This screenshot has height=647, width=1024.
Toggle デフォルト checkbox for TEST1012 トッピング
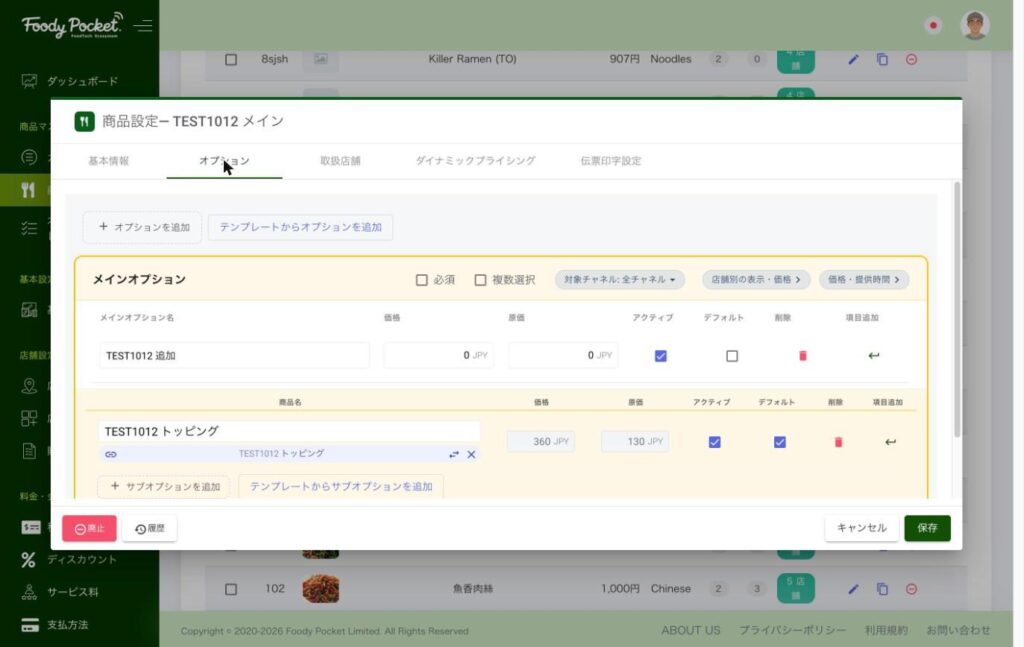coord(780,442)
